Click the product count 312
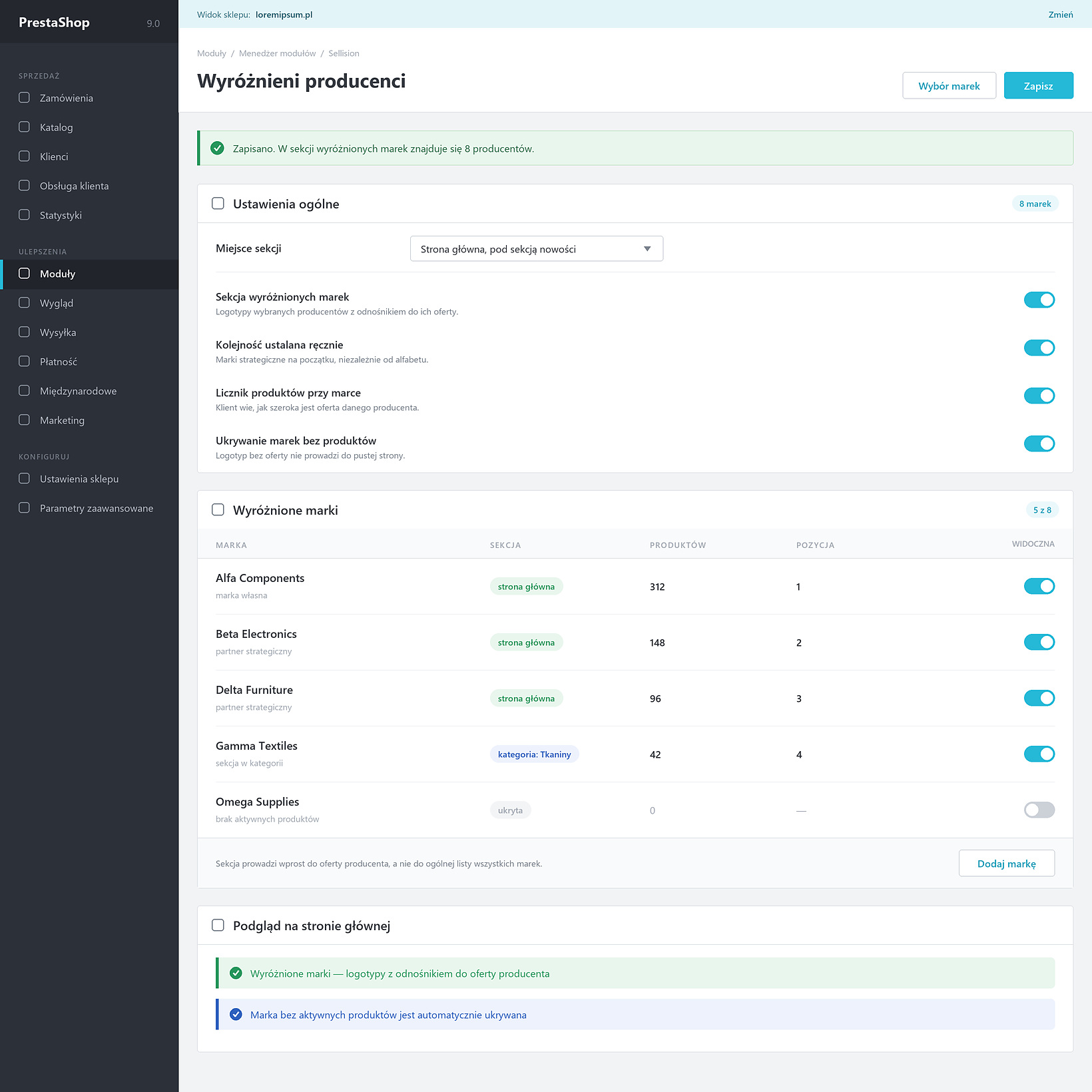Image resolution: width=1092 pixels, height=1092 pixels. (x=657, y=587)
